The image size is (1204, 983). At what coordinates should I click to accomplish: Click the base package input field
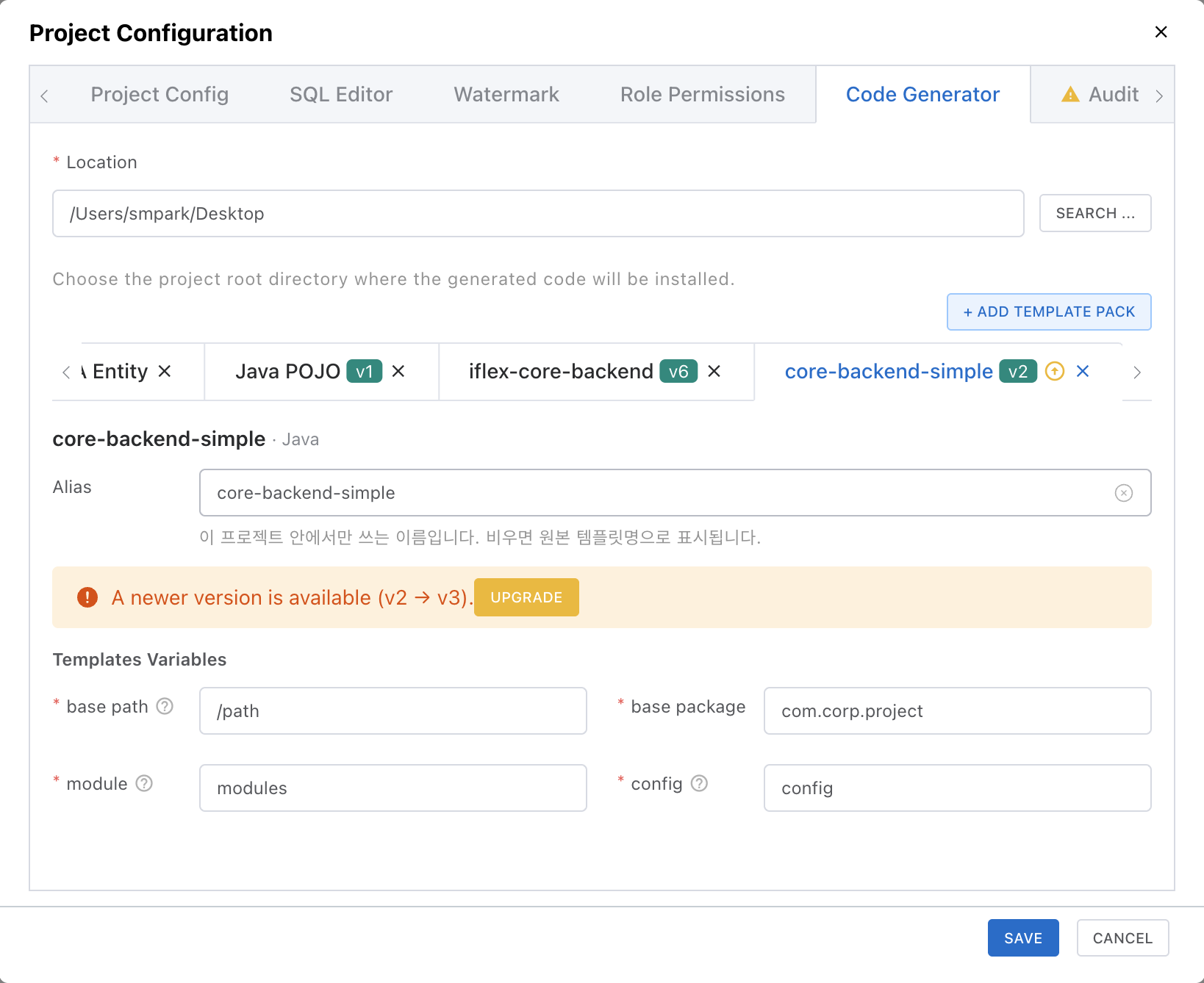pyautogui.click(x=957, y=711)
